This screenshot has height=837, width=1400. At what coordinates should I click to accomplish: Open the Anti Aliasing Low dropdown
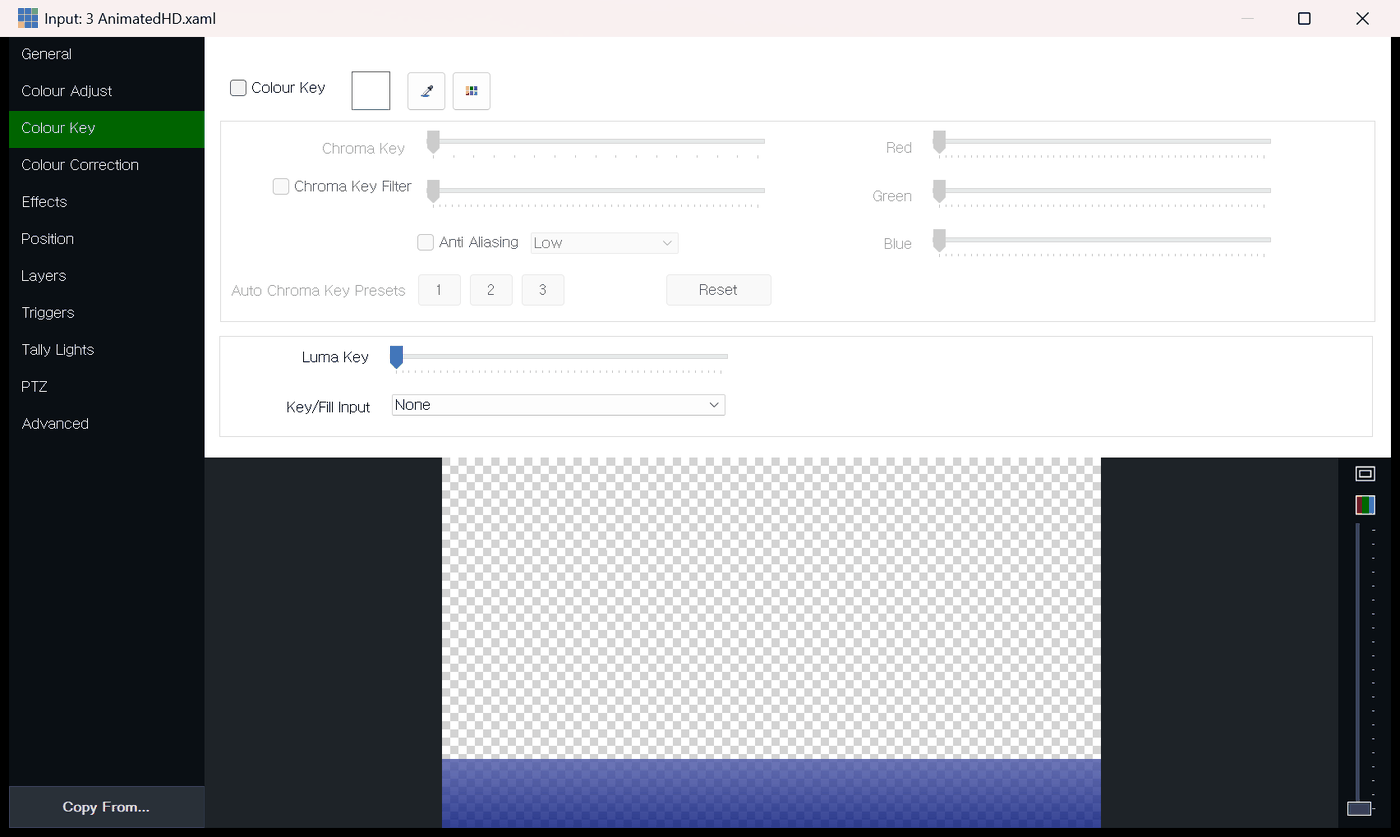click(604, 243)
